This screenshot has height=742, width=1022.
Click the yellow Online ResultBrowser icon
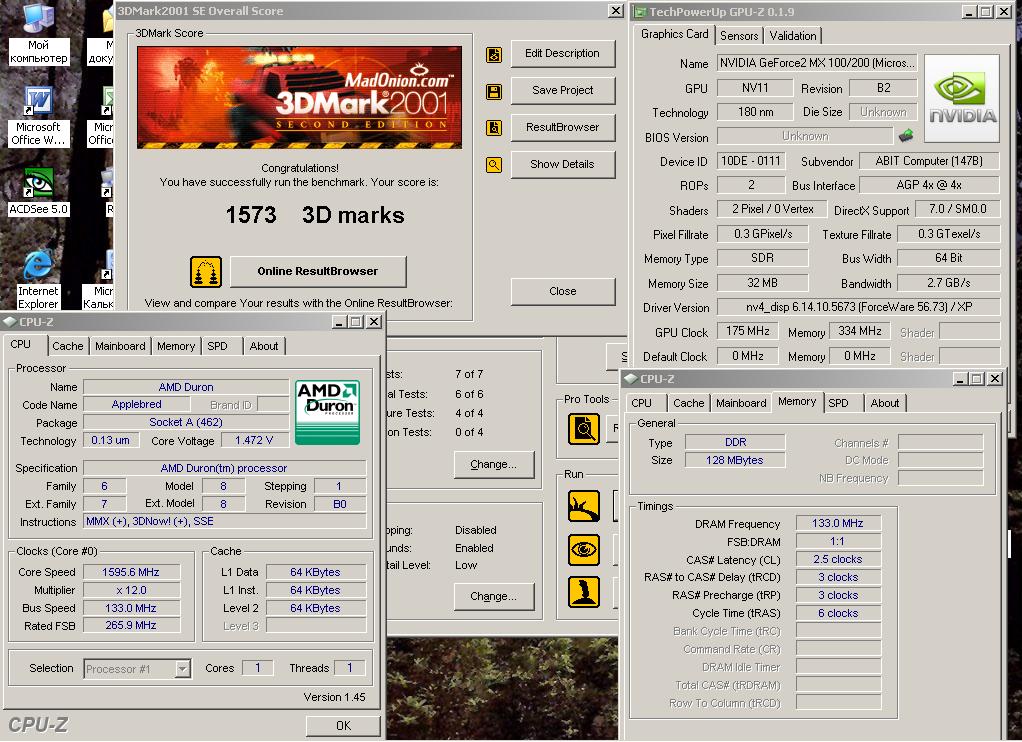click(x=206, y=272)
